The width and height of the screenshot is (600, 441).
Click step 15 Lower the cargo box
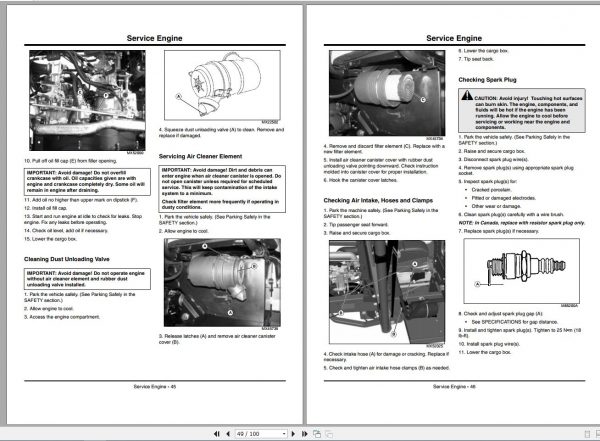coord(51,239)
